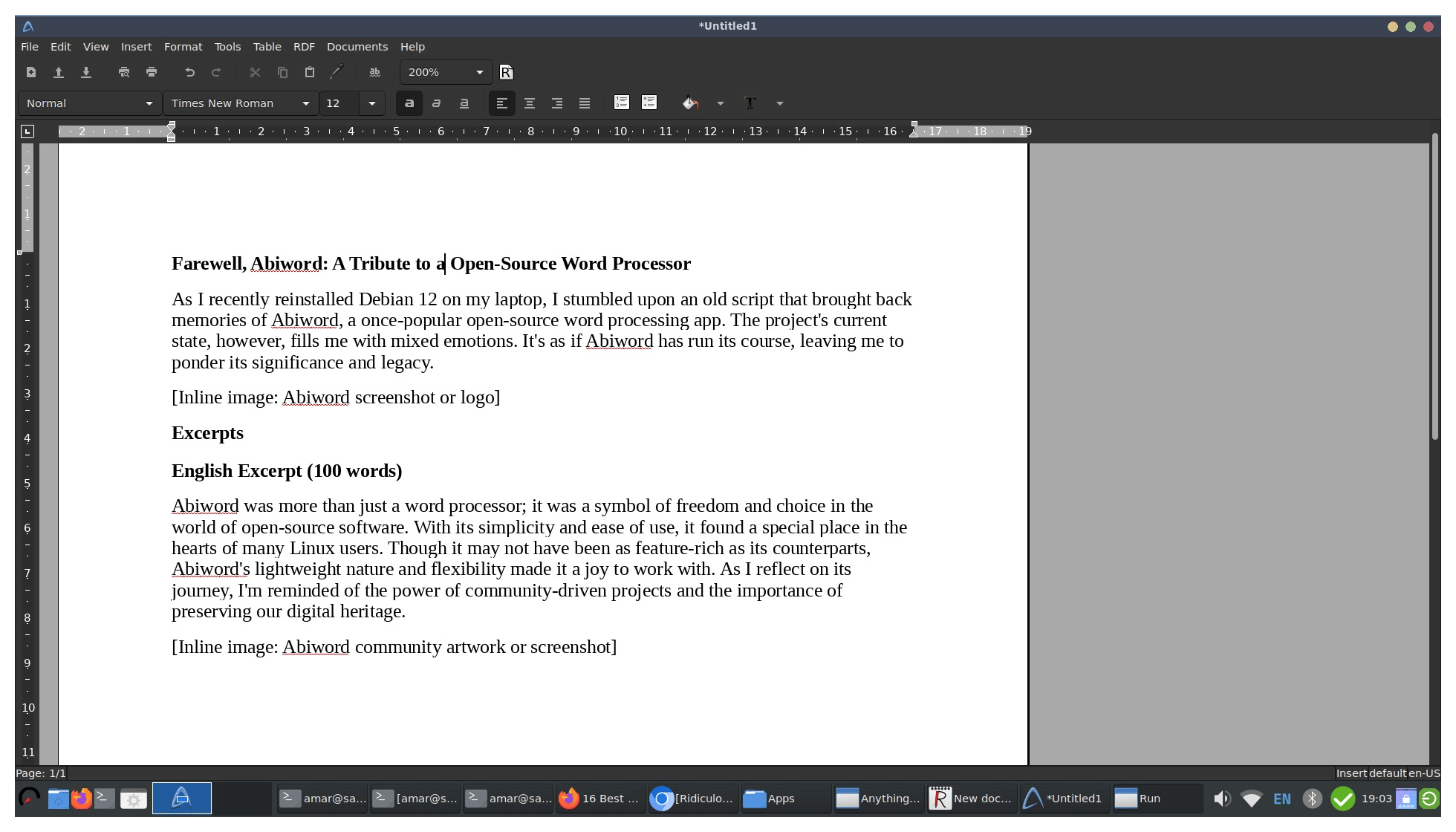Expand the font color dropdown arrow

[x=779, y=103]
